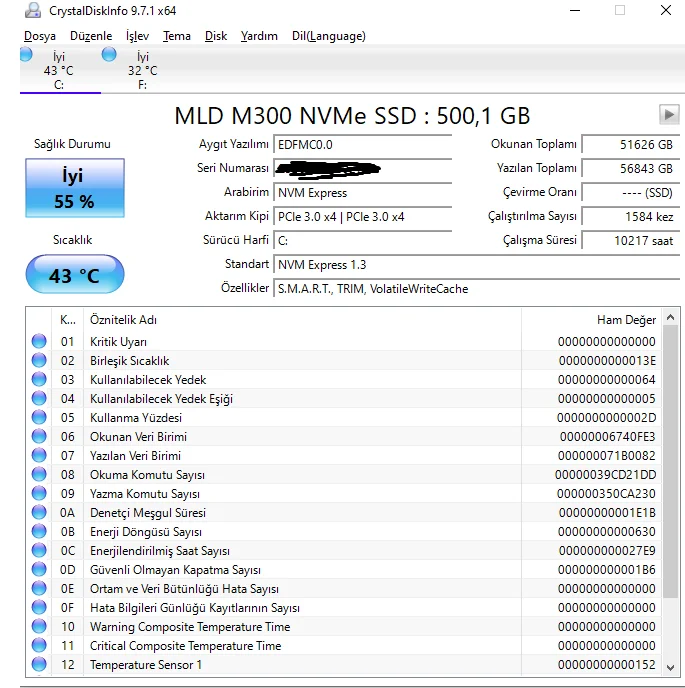This screenshot has width=685, height=688.
Task: Click the Çalıştırılma Sayısı value 1584 kez
Action: click(x=631, y=217)
